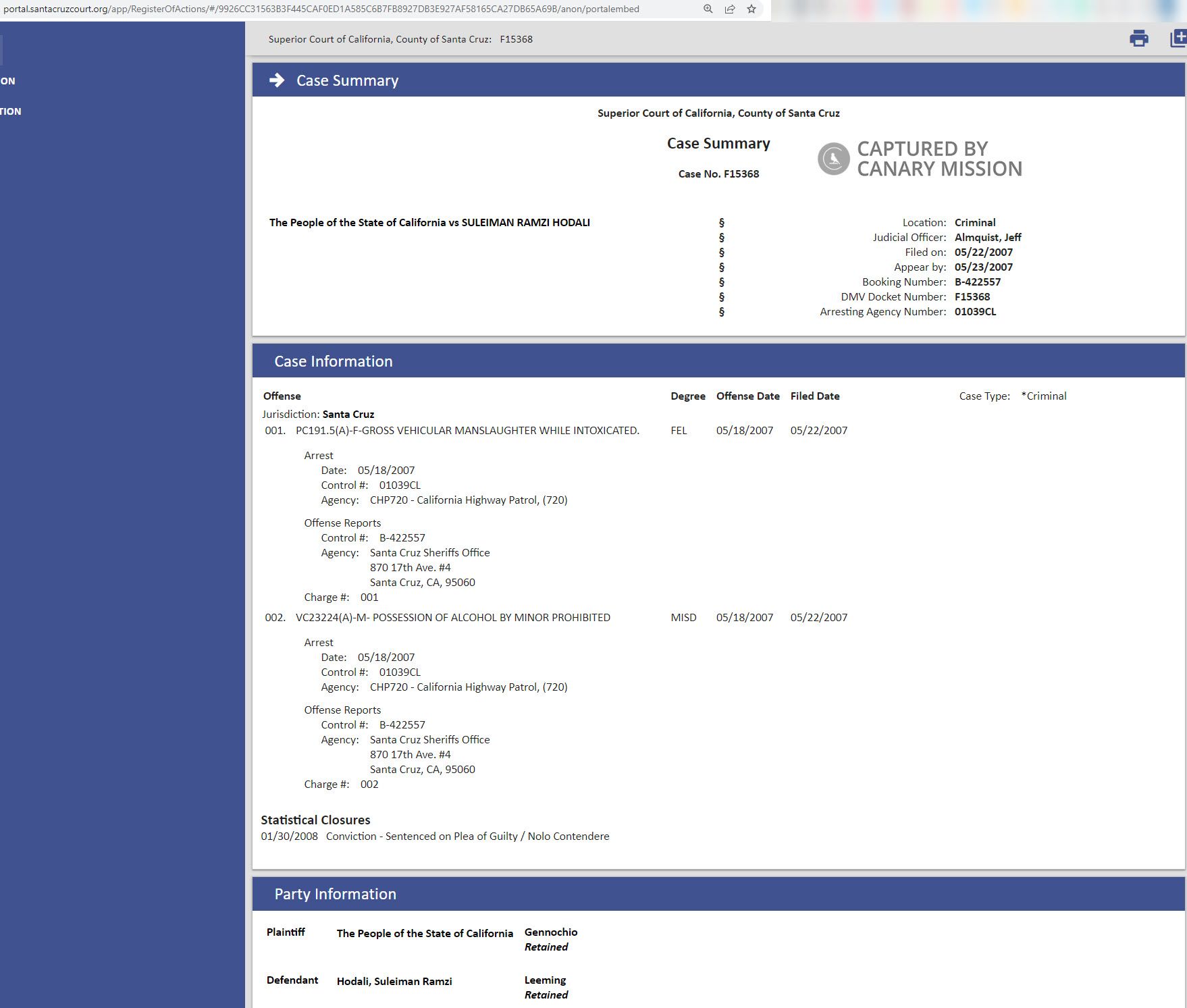Click the Canary Mission circular logo
1187x1008 pixels.
tap(833, 159)
